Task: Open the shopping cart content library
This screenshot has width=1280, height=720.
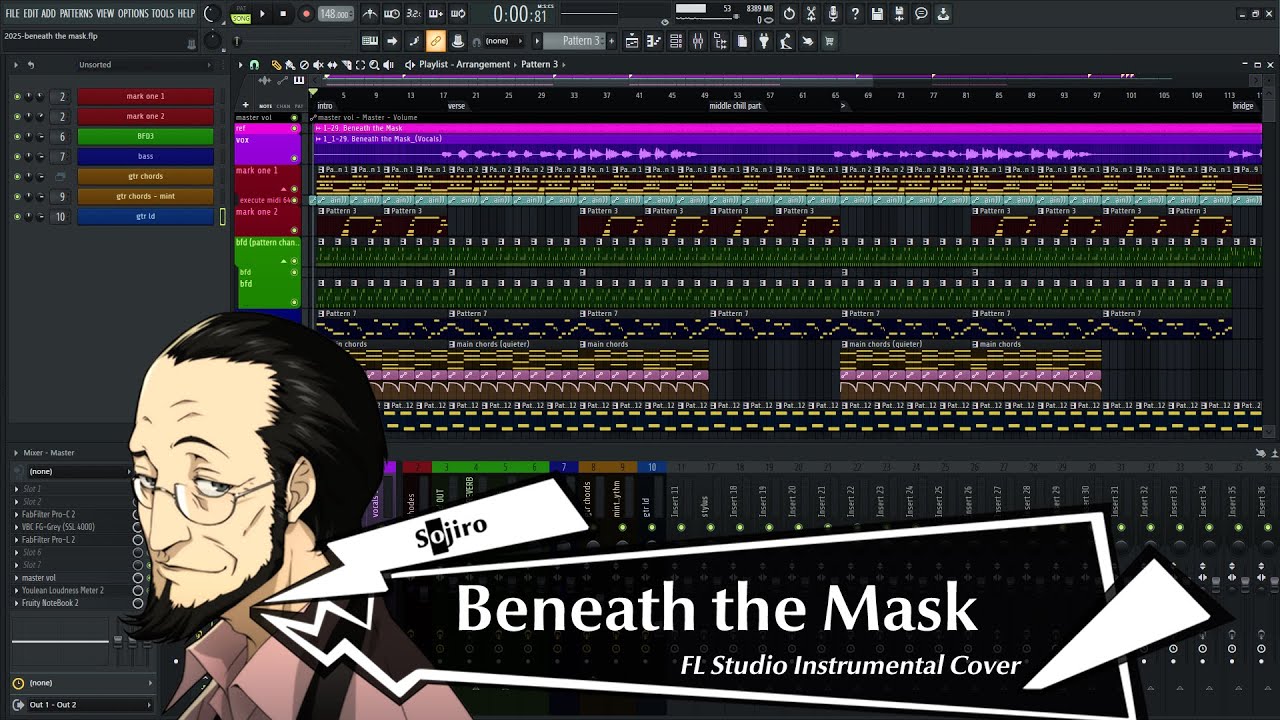Action: (x=829, y=41)
